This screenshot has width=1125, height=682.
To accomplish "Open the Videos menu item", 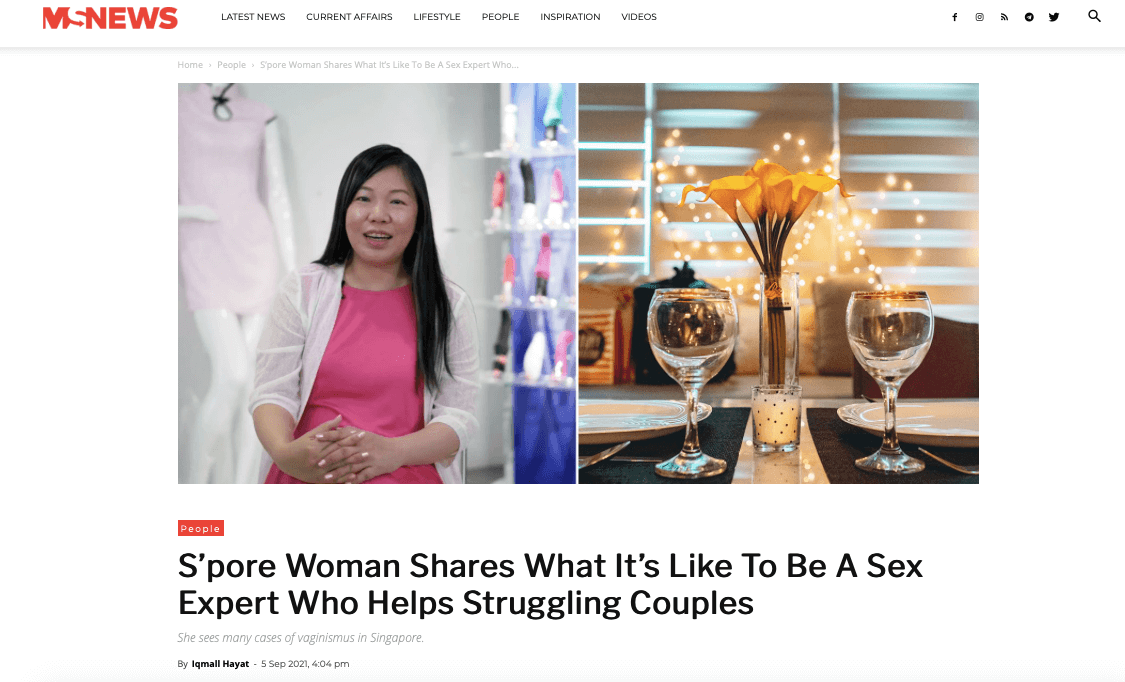I will 639,16.
